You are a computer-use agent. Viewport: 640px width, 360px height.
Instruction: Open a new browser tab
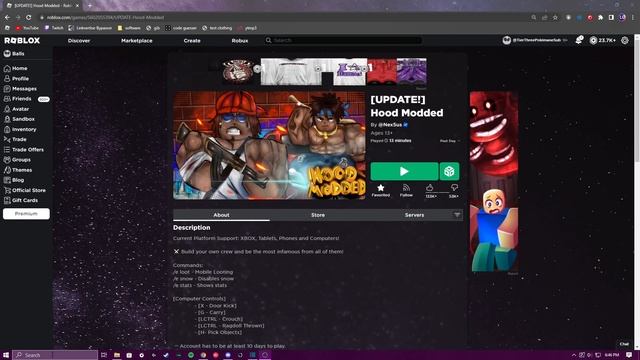tap(89, 6)
